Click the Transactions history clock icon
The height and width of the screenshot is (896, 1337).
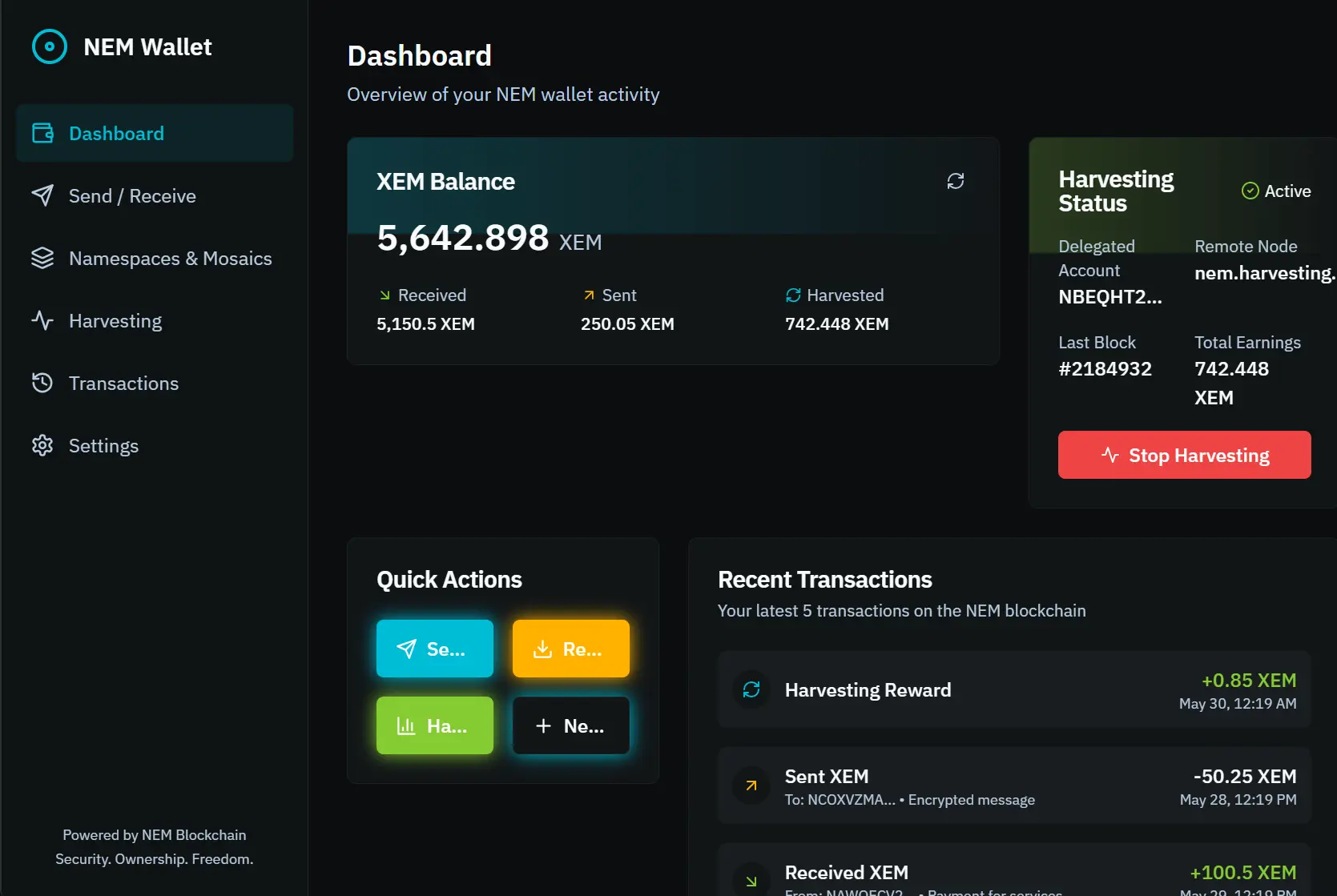pyautogui.click(x=42, y=383)
